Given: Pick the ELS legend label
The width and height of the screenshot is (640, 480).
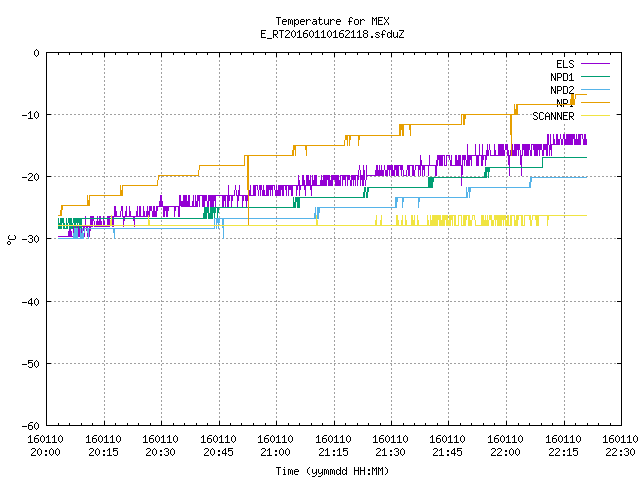Looking at the screenshot, I should click(x=565, y=64).
